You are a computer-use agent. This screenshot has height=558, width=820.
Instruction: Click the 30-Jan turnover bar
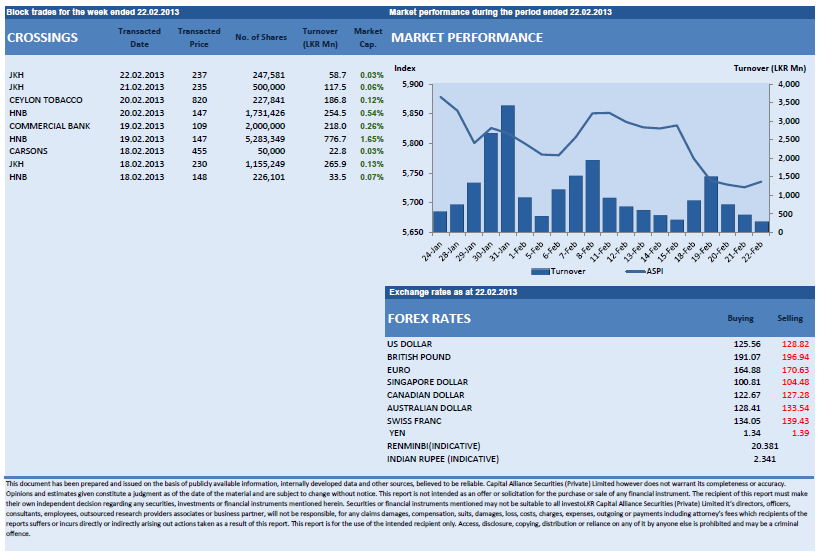(491, 183)
